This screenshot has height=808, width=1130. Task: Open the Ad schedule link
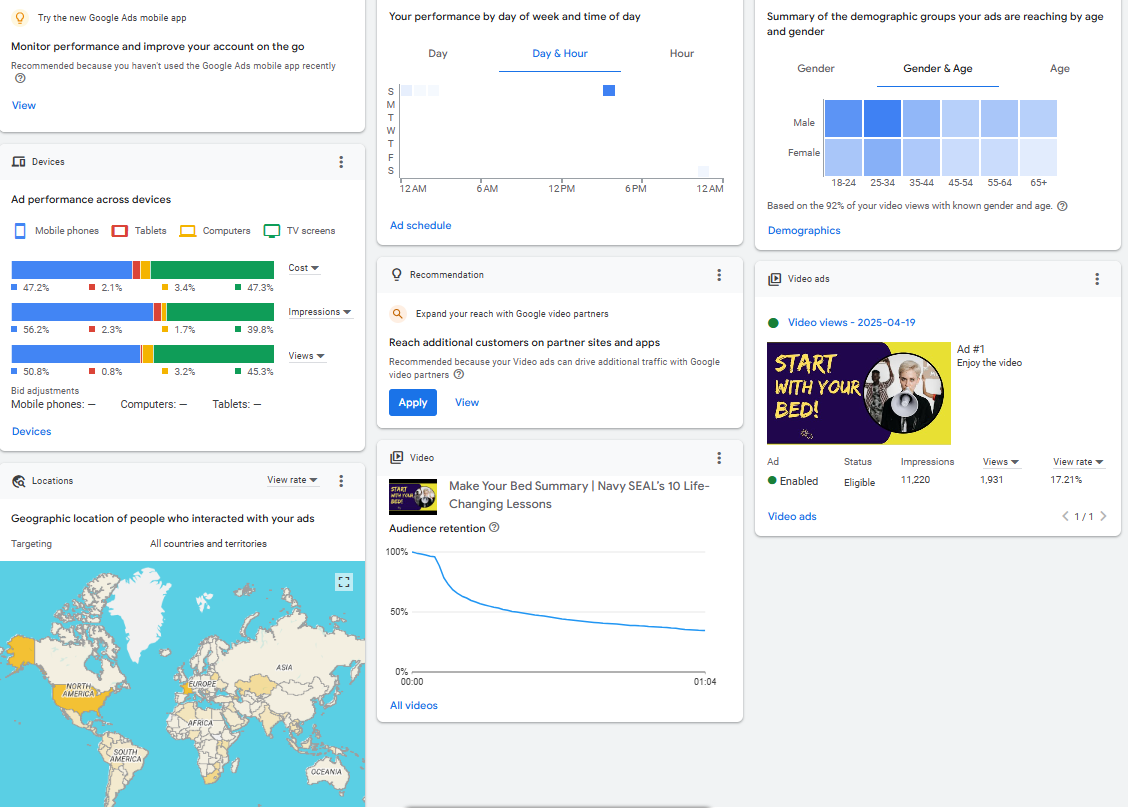421,226
